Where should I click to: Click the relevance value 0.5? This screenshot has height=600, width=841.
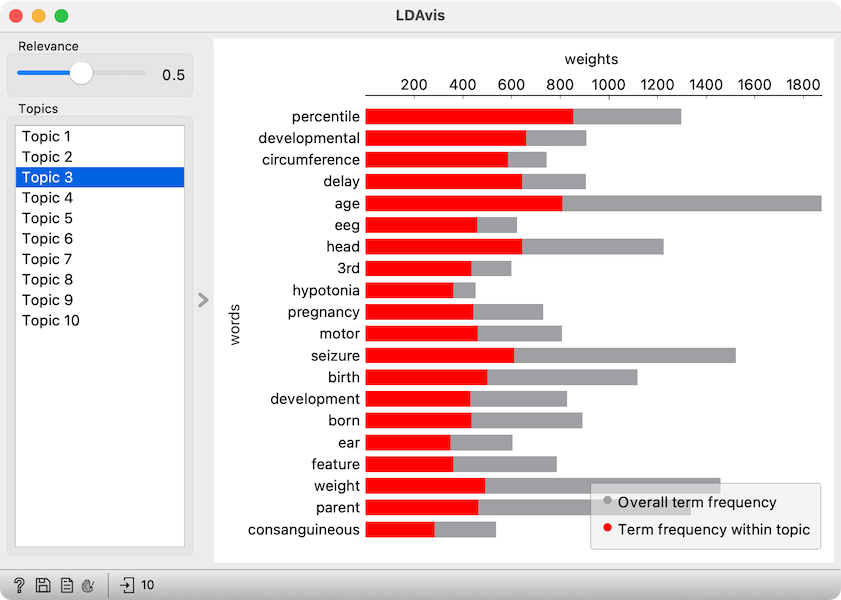tap(173, 75)
